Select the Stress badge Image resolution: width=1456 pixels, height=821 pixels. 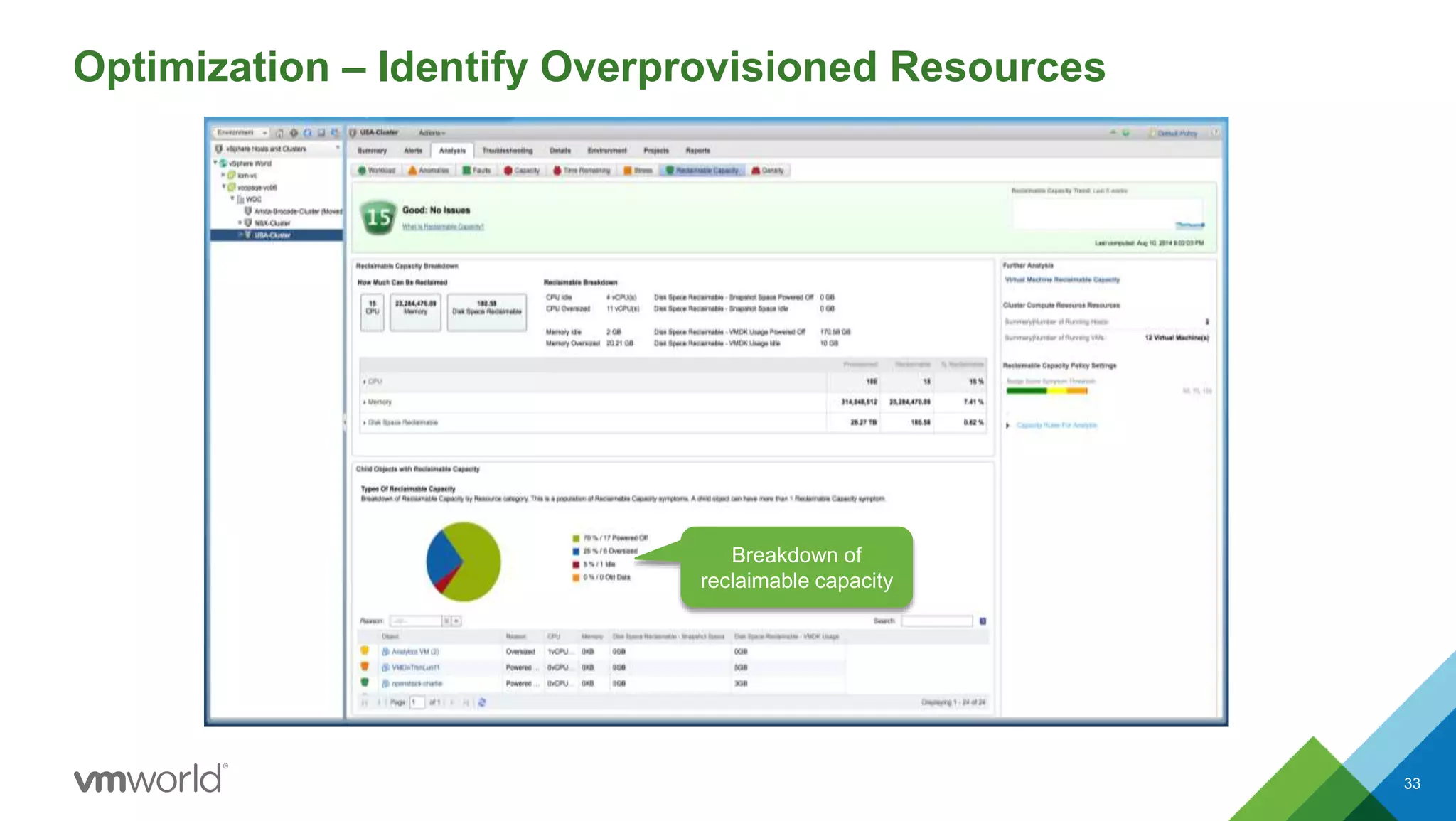point(638,171)
